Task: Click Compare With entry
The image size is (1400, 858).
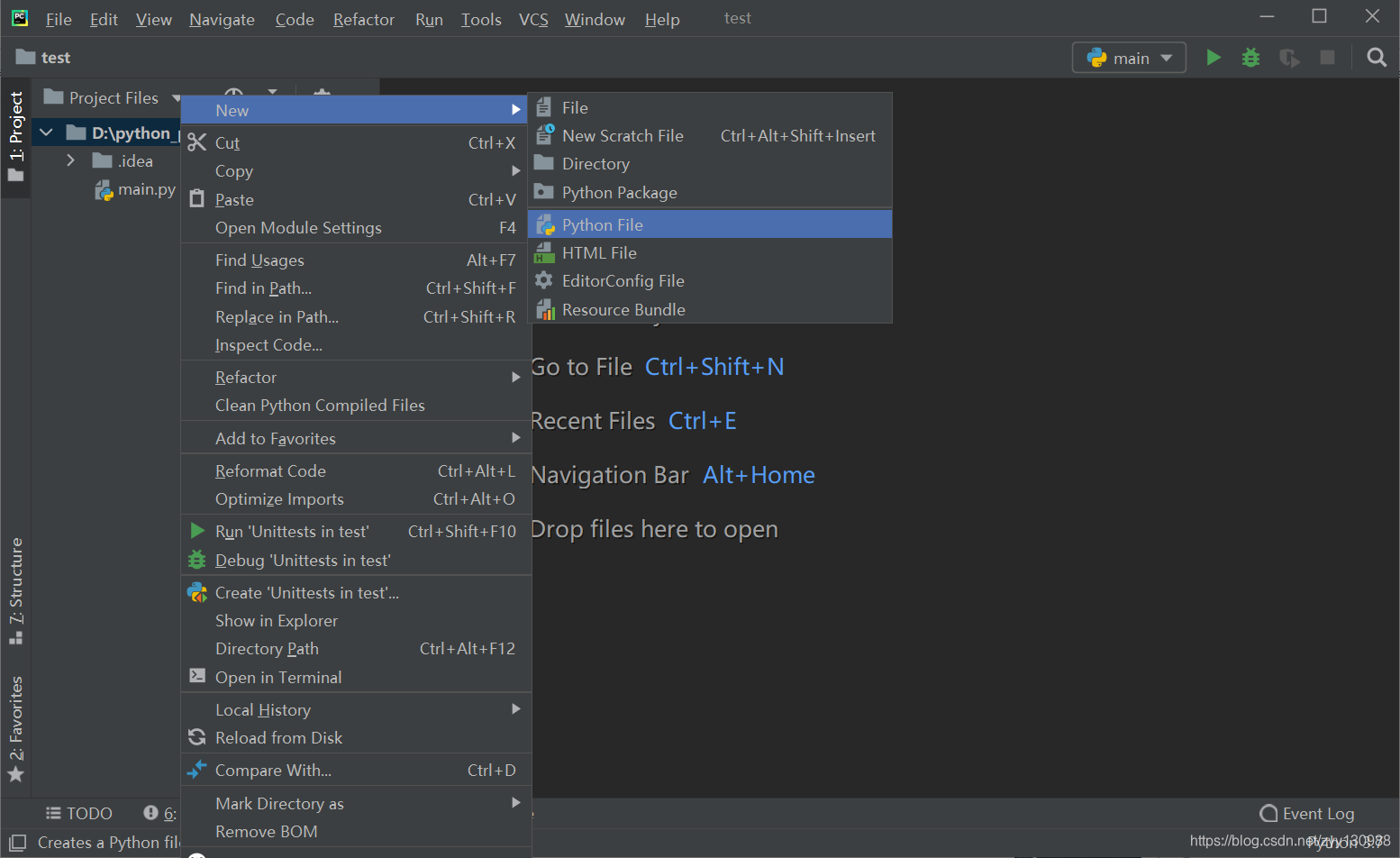Action: [356, 771]
